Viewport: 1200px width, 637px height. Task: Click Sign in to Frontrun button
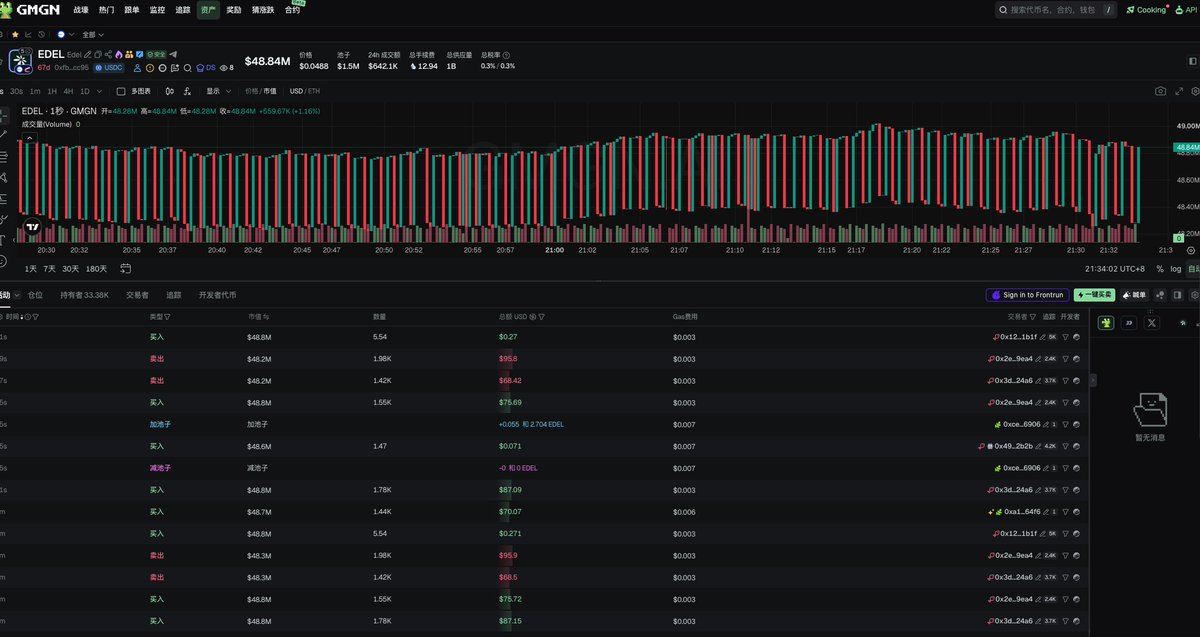[1027, 295]
